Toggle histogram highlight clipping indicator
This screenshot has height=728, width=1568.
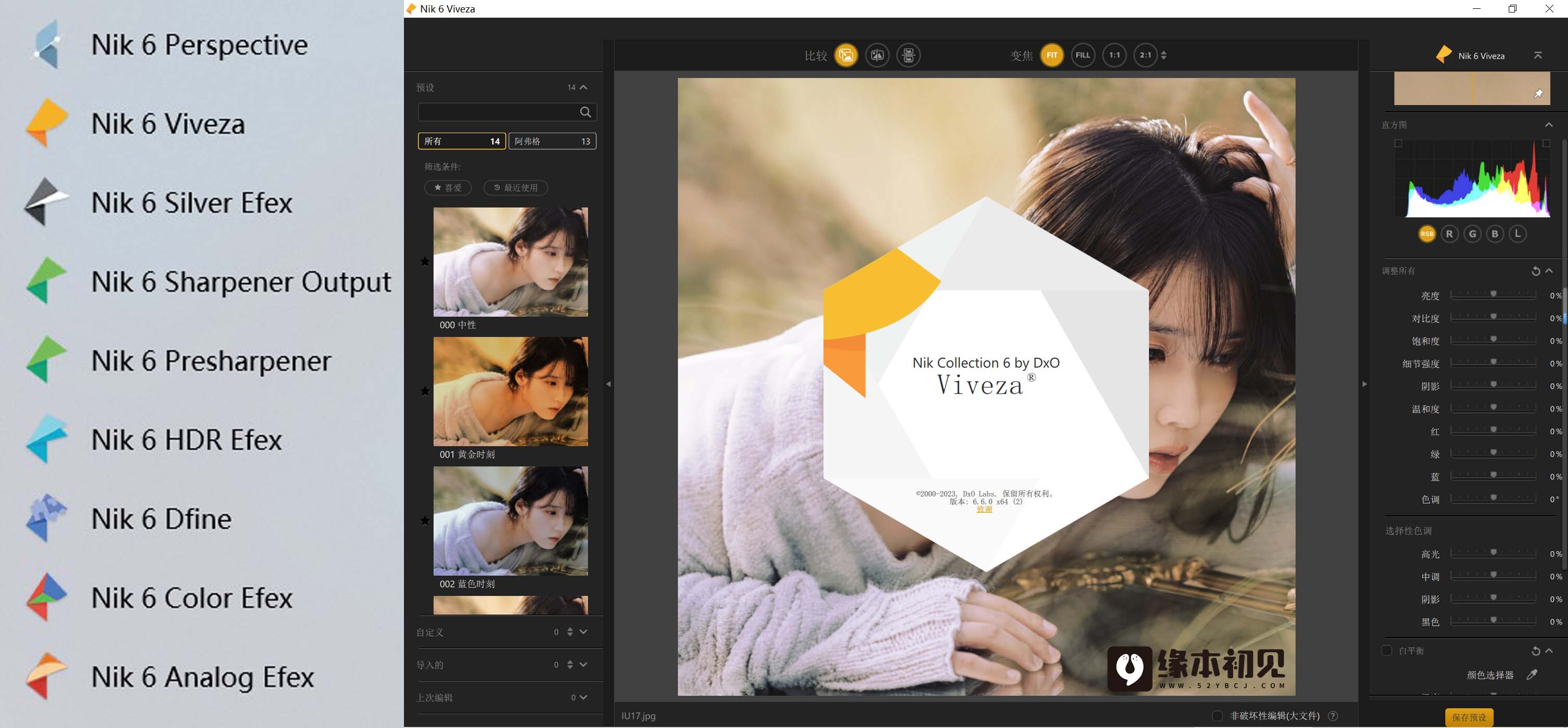tap(1546, 144)
